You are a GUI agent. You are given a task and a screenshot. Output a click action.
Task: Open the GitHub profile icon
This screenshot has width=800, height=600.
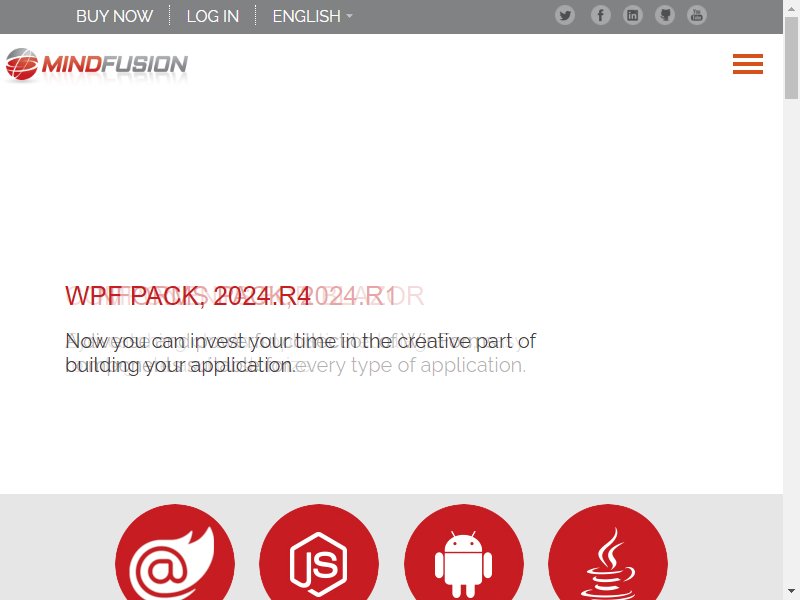tap(665, 16)
